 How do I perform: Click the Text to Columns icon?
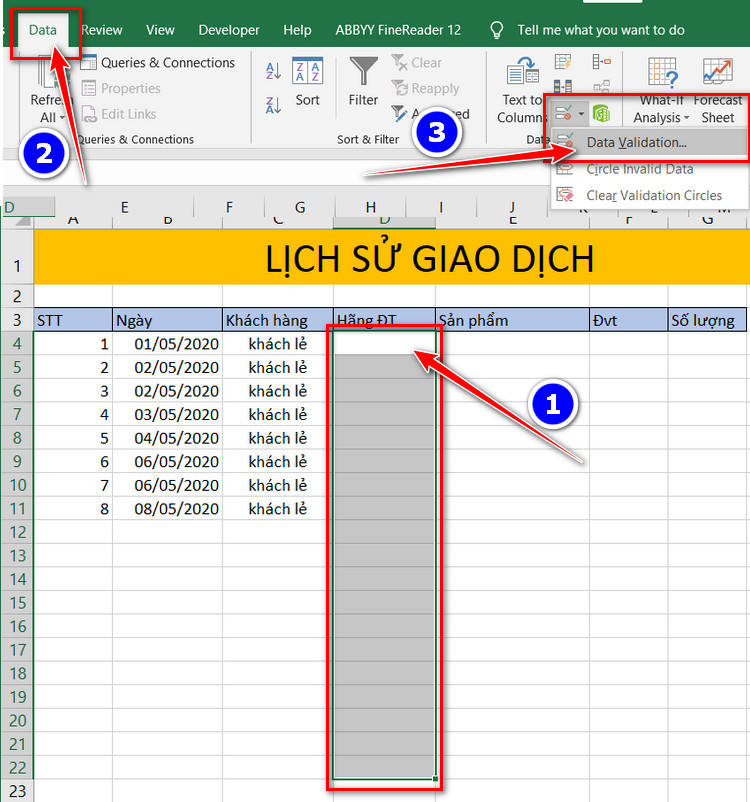[522, 71]
